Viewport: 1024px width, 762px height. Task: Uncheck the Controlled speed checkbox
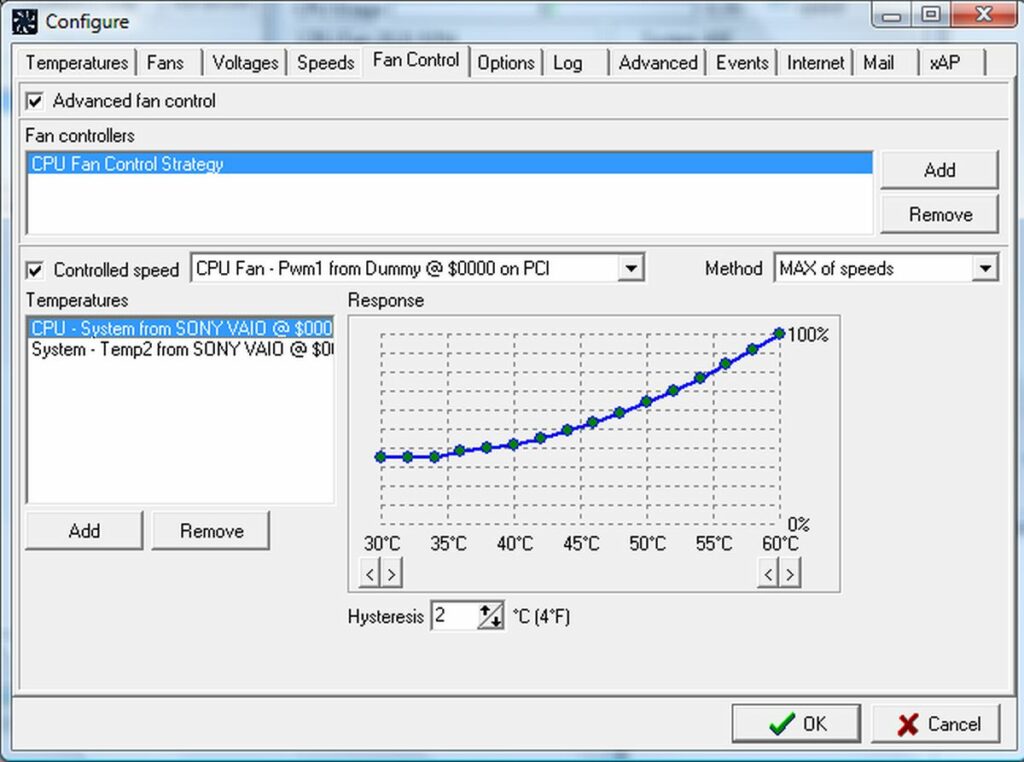[x=37, y=270]
